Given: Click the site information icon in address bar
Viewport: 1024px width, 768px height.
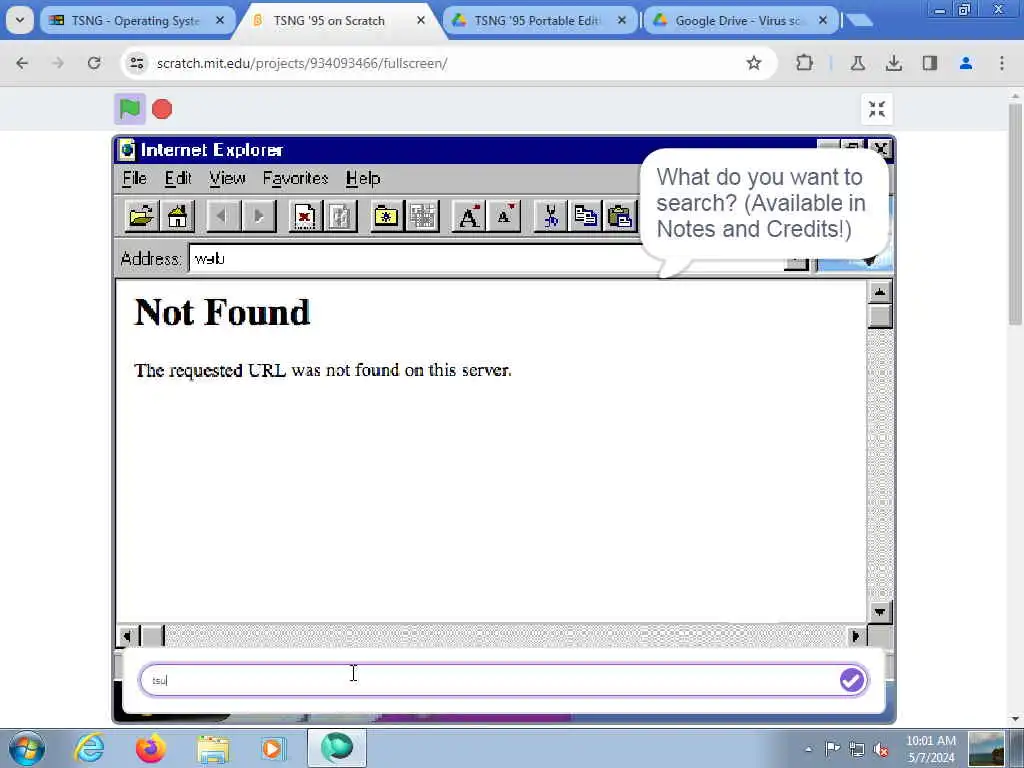Looking at the screenshot, I should click(136, 63).
